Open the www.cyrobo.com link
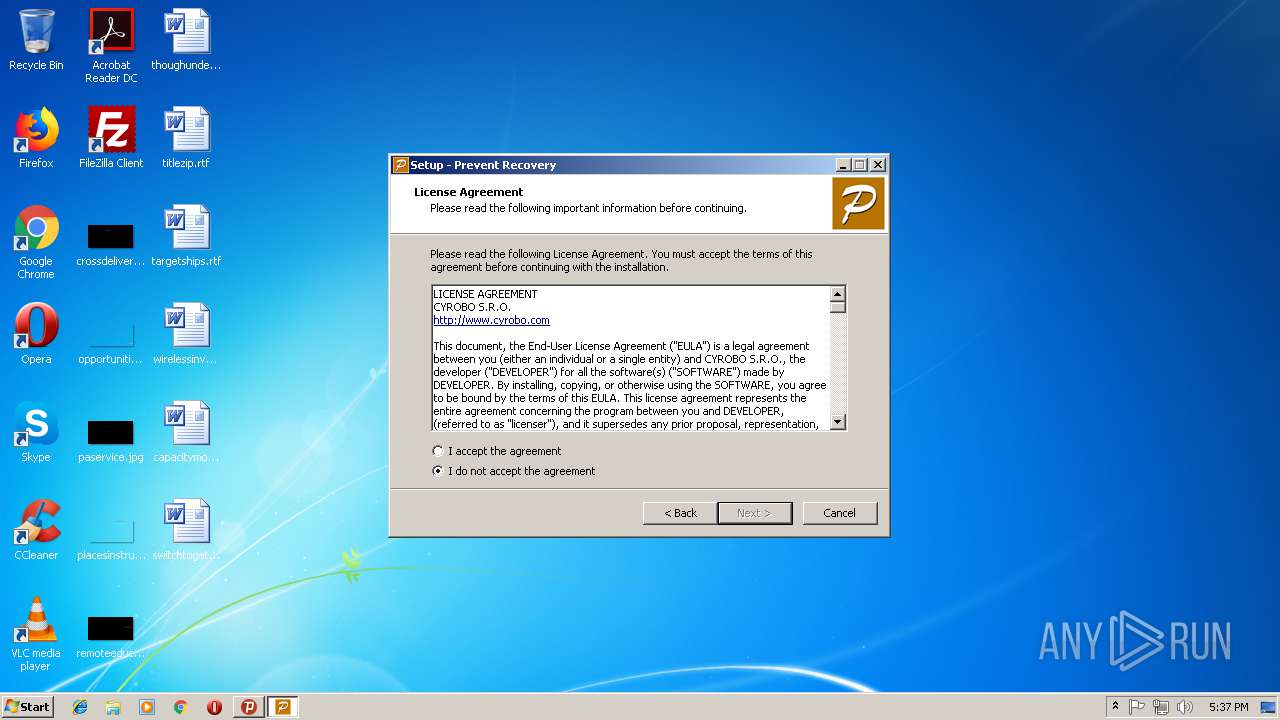Screen dimensions: 1280x720 491,320
